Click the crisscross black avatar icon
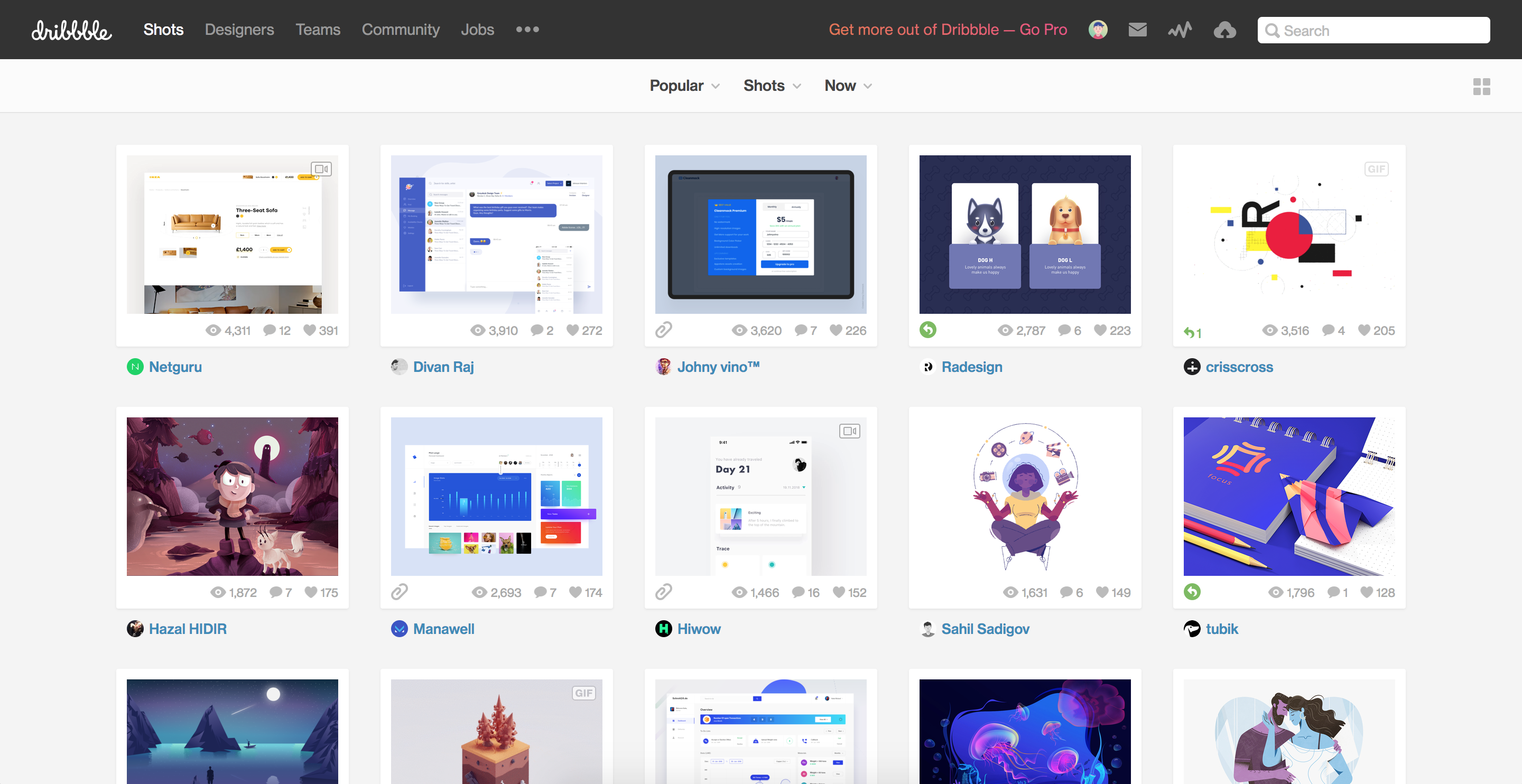 (x=1192, y=367)
